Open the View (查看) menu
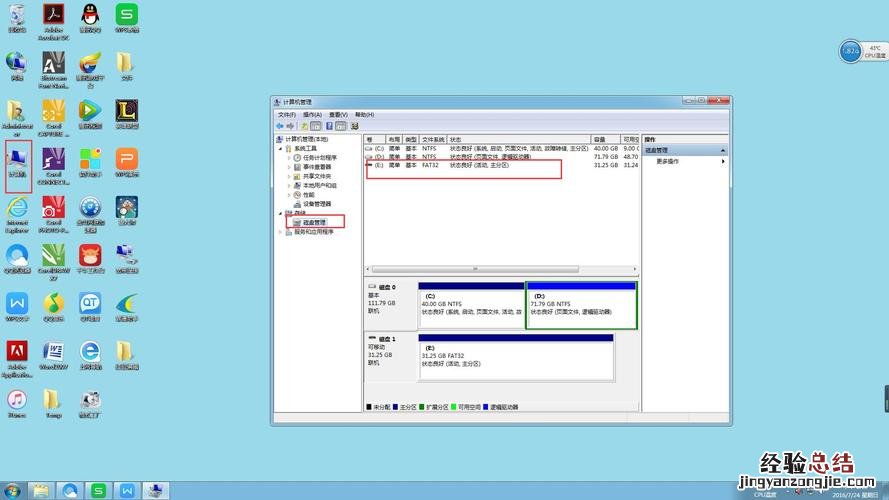 [338, 114]
